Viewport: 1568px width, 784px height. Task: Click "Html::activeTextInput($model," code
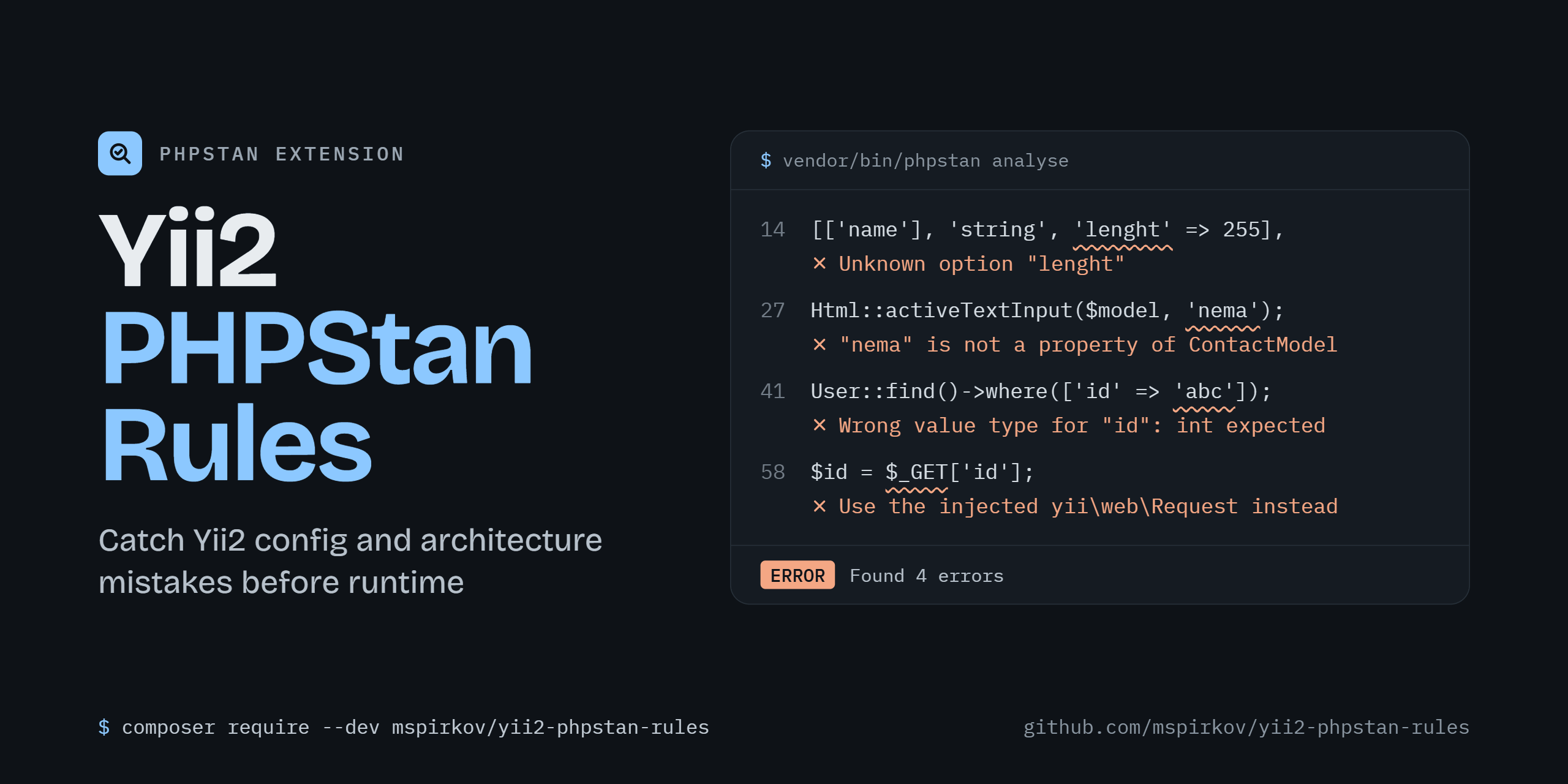pyautogui.click(x=991, y=311)
